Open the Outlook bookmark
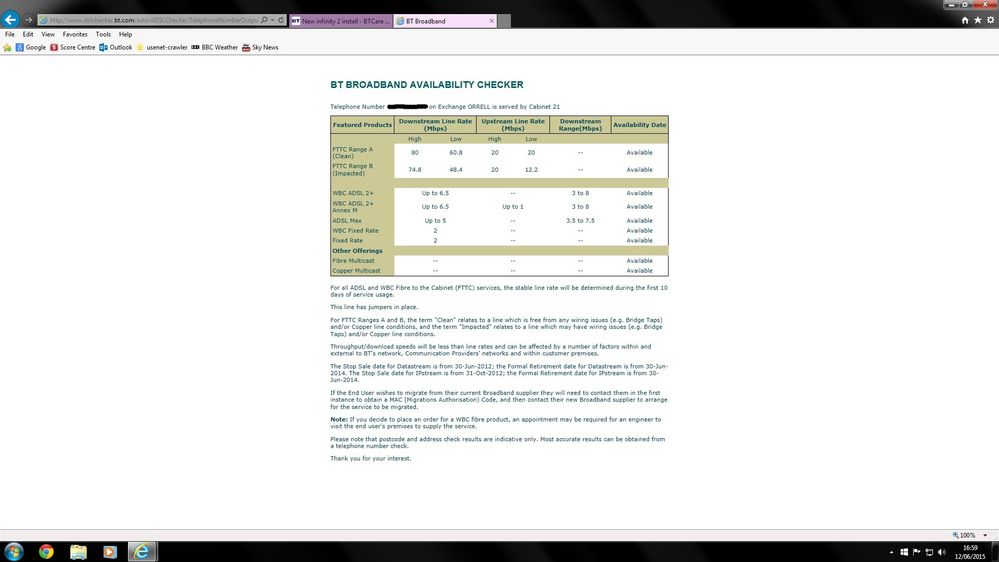This screenshot has width=999, height=562. click(x=116, y=48)
